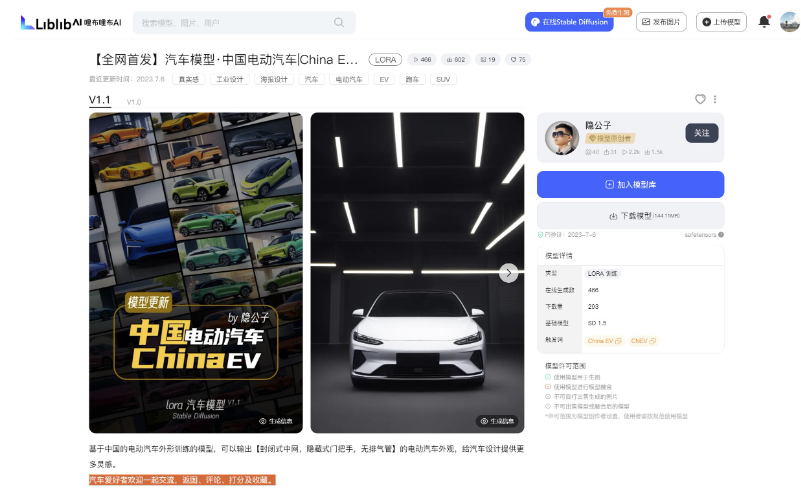The image size is (801, 490).
Task: Click the 上传模型 button
Action: click(721, 22)
